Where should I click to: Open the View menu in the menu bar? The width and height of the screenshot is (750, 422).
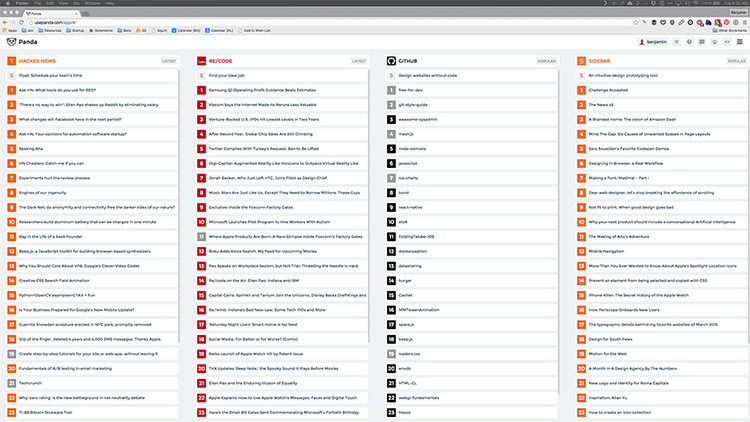point(64,3)
